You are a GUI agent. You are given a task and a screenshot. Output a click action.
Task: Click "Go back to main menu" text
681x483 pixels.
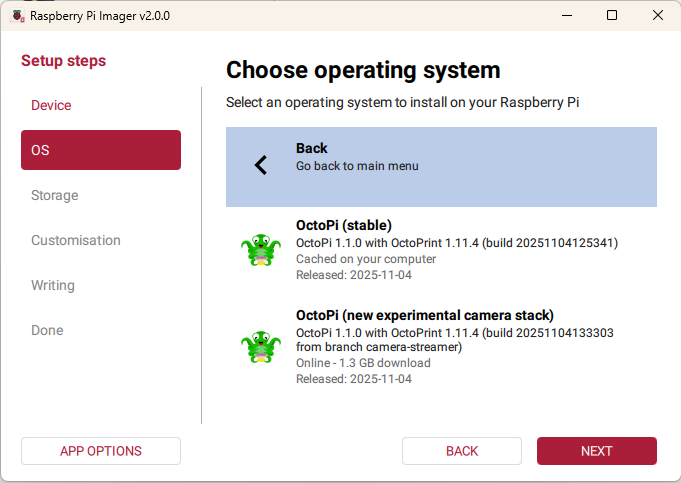(x=357, y=166)
